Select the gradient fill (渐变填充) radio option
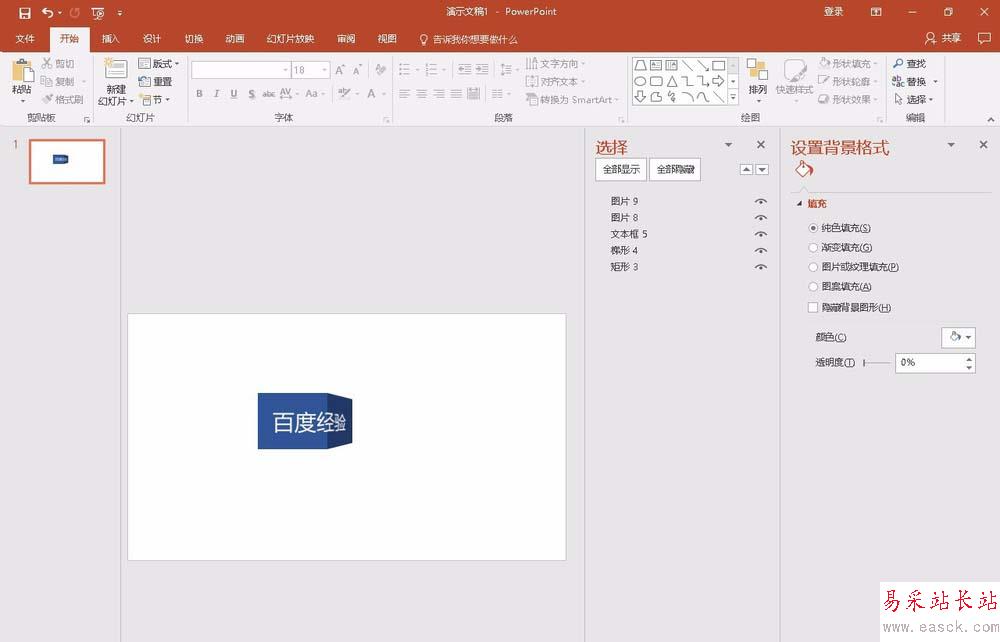The width and height of the screenshot is (1000, 642). tap(813, 248)
